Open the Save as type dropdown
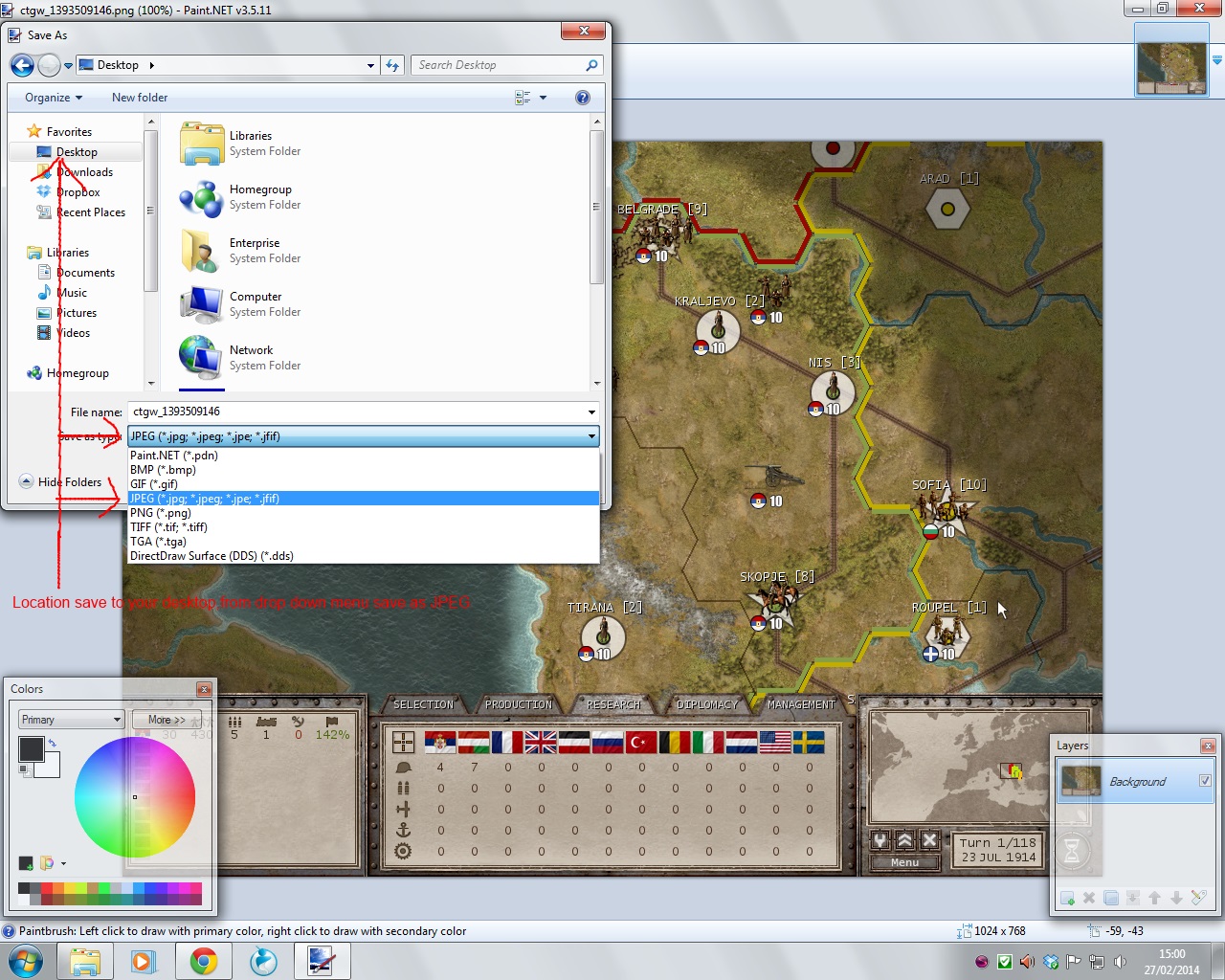This screenshot has width=1225, height=980. click(364, 436)
